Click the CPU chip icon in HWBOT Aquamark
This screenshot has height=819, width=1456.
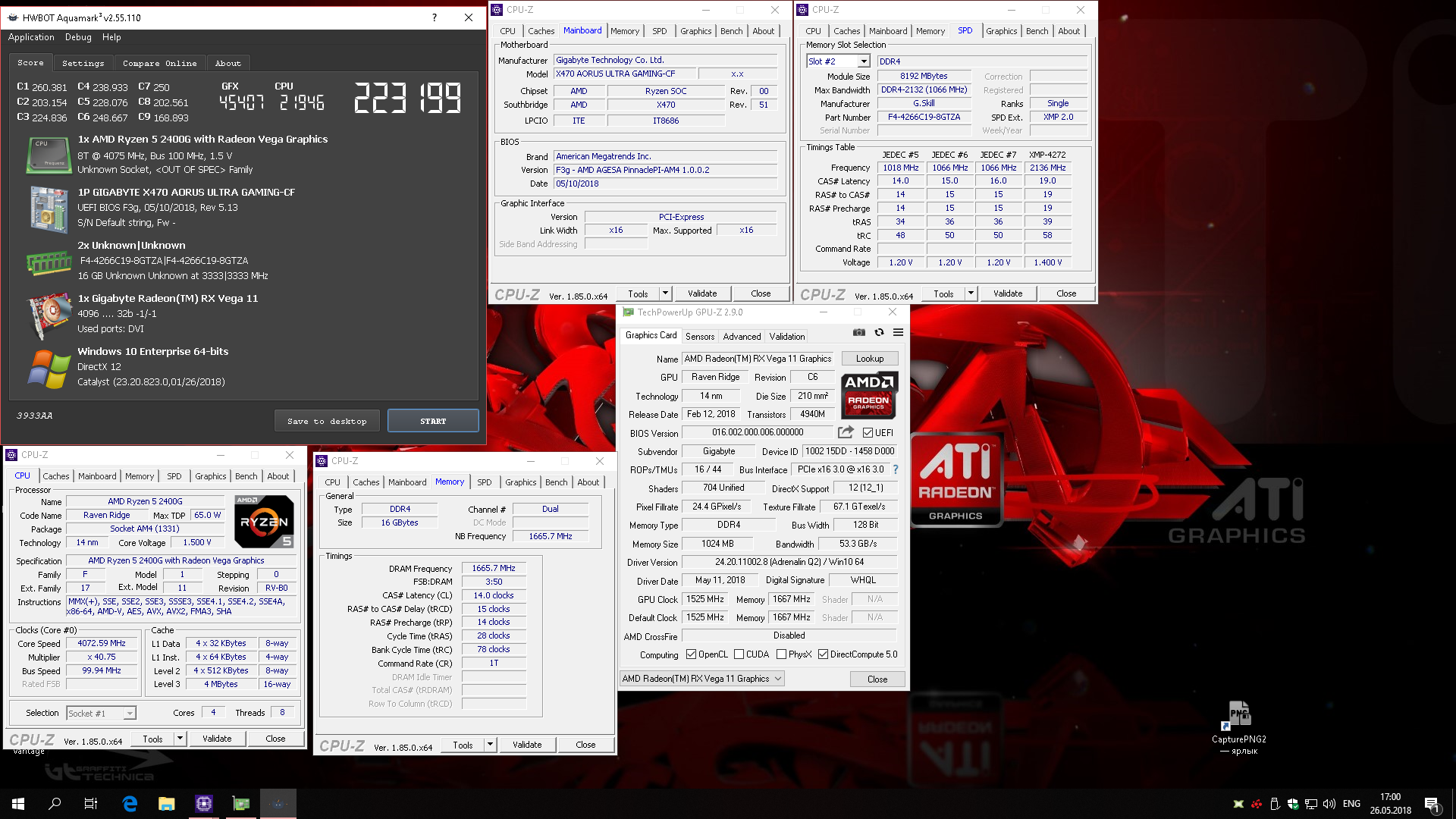[49, 155]
